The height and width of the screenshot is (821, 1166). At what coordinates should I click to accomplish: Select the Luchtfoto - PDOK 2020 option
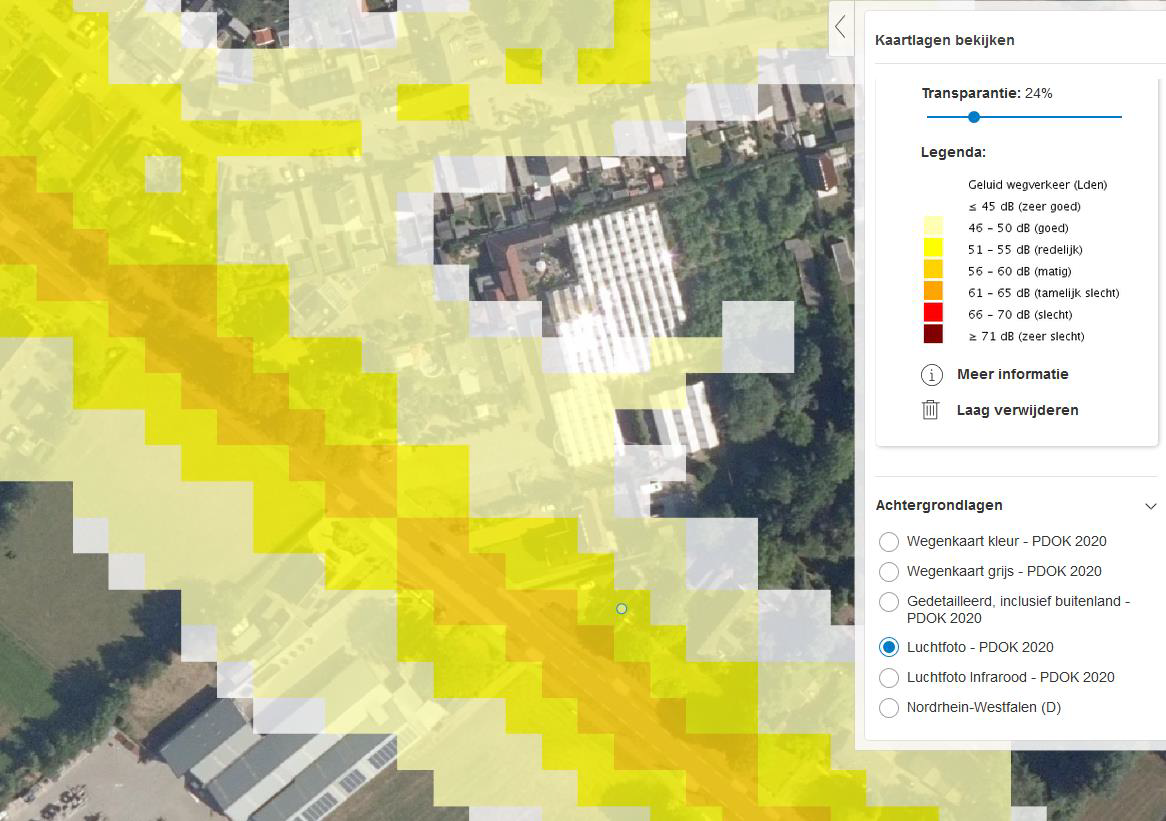pos(888,647)
